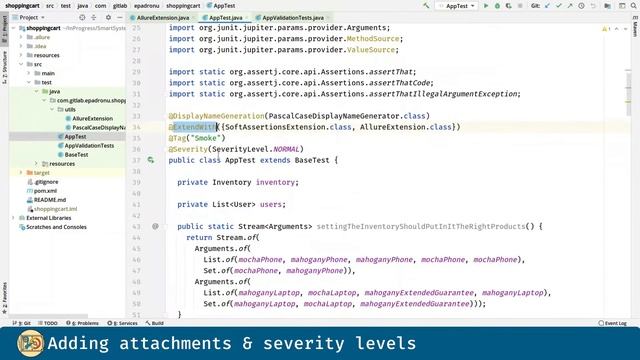Expand the target folder
The height and width of the screenshot is (360, 640).
tap(21, 173)
